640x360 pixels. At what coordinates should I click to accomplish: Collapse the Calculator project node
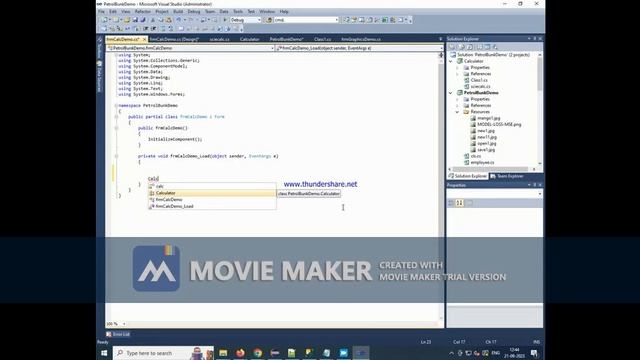(451, 61)
